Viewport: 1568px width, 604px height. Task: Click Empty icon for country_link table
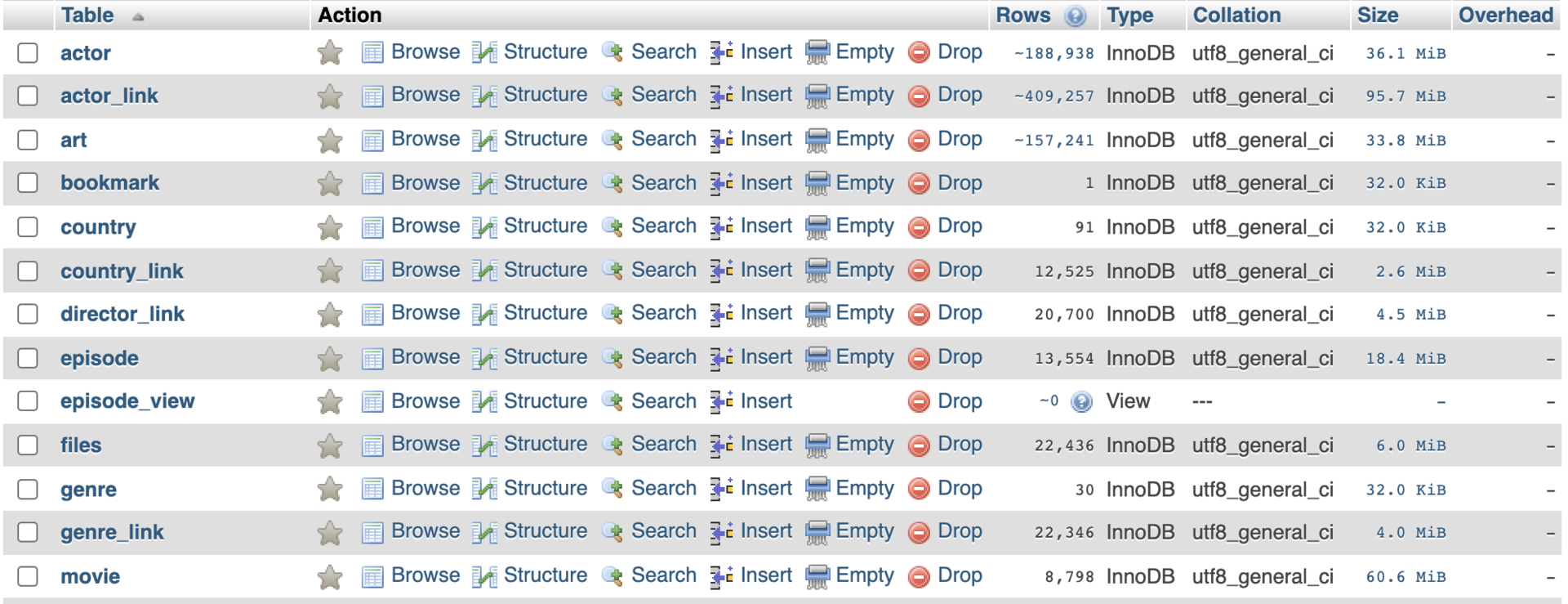[x=817, y=271]
